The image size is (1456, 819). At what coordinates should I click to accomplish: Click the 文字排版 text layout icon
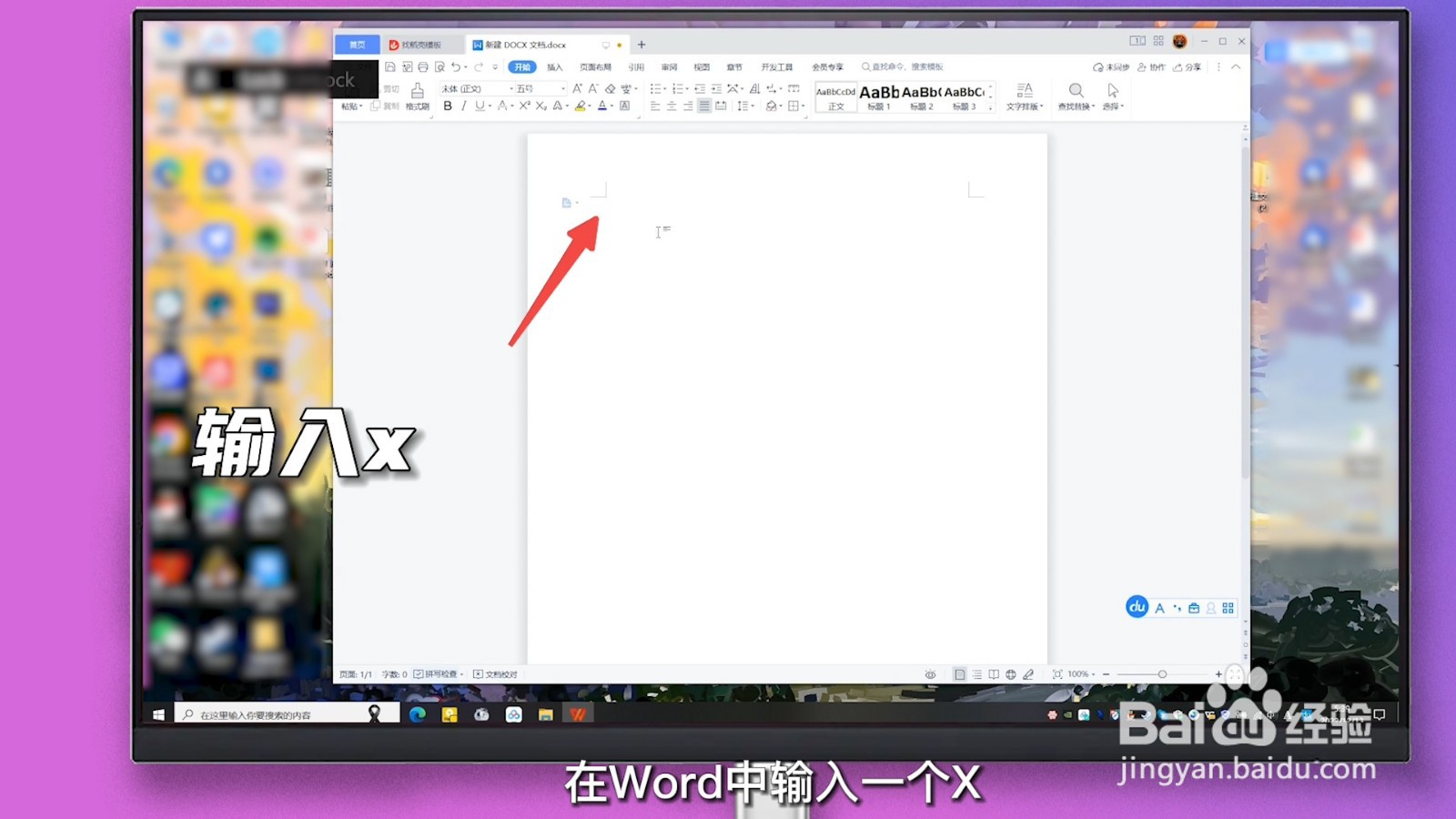(x=1025, y=95)
